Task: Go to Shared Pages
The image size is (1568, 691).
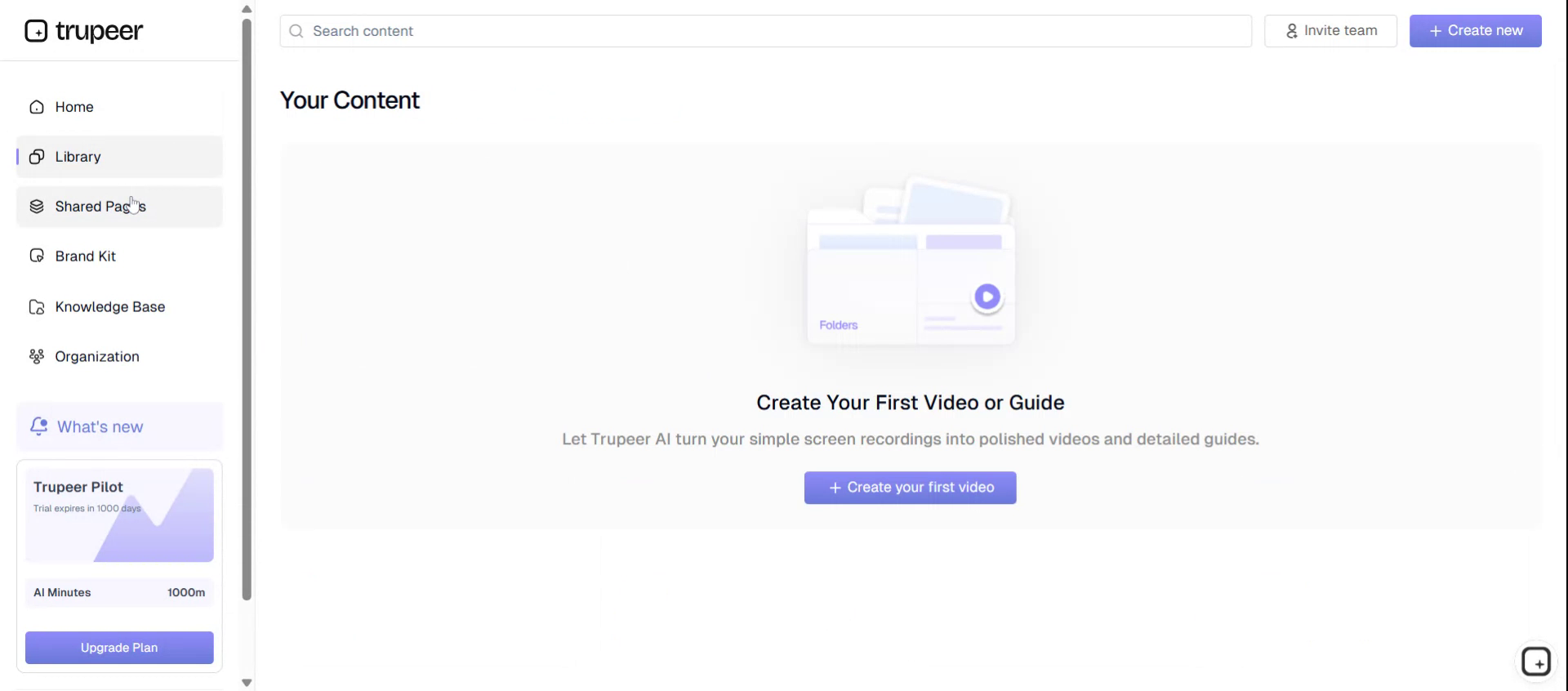Action: 119,207
